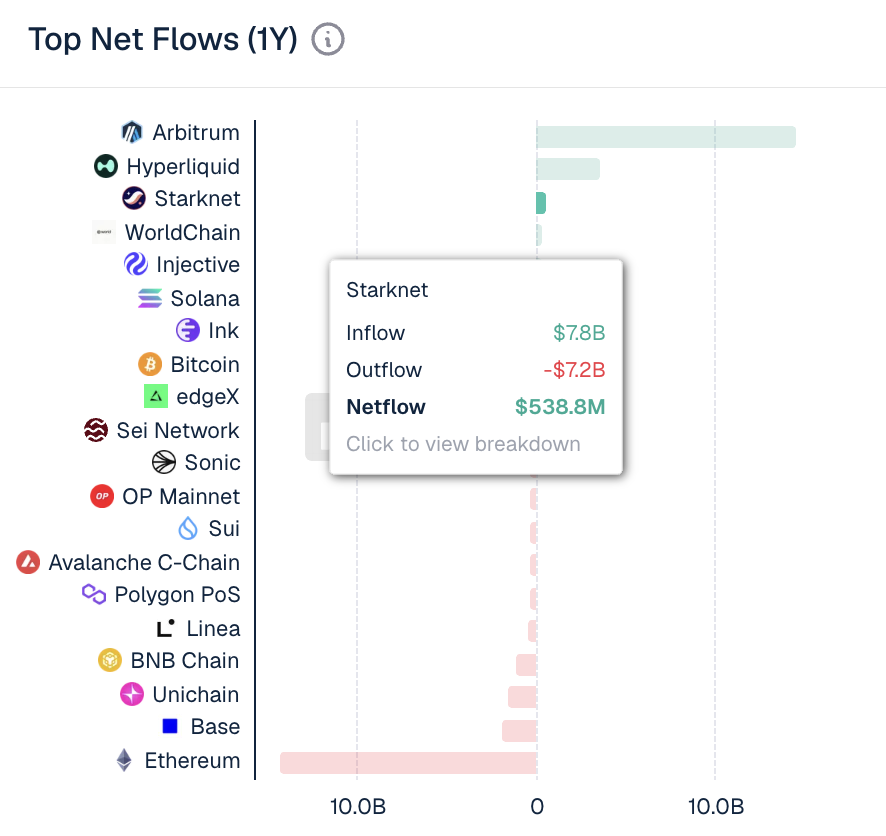Click the Bitcoin label text
This screenshot has width=886, height=836.
point(205,365)
